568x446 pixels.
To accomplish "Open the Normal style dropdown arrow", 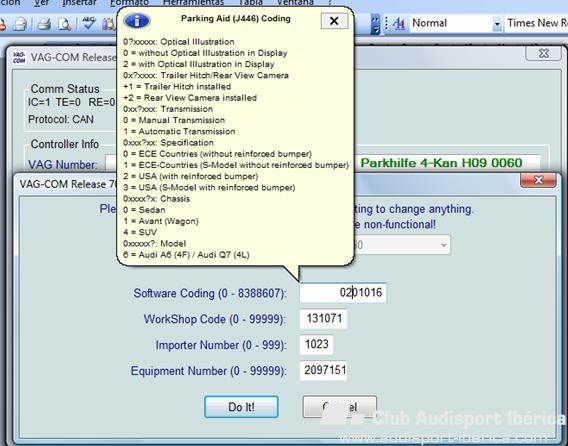I will click(497, 24).
